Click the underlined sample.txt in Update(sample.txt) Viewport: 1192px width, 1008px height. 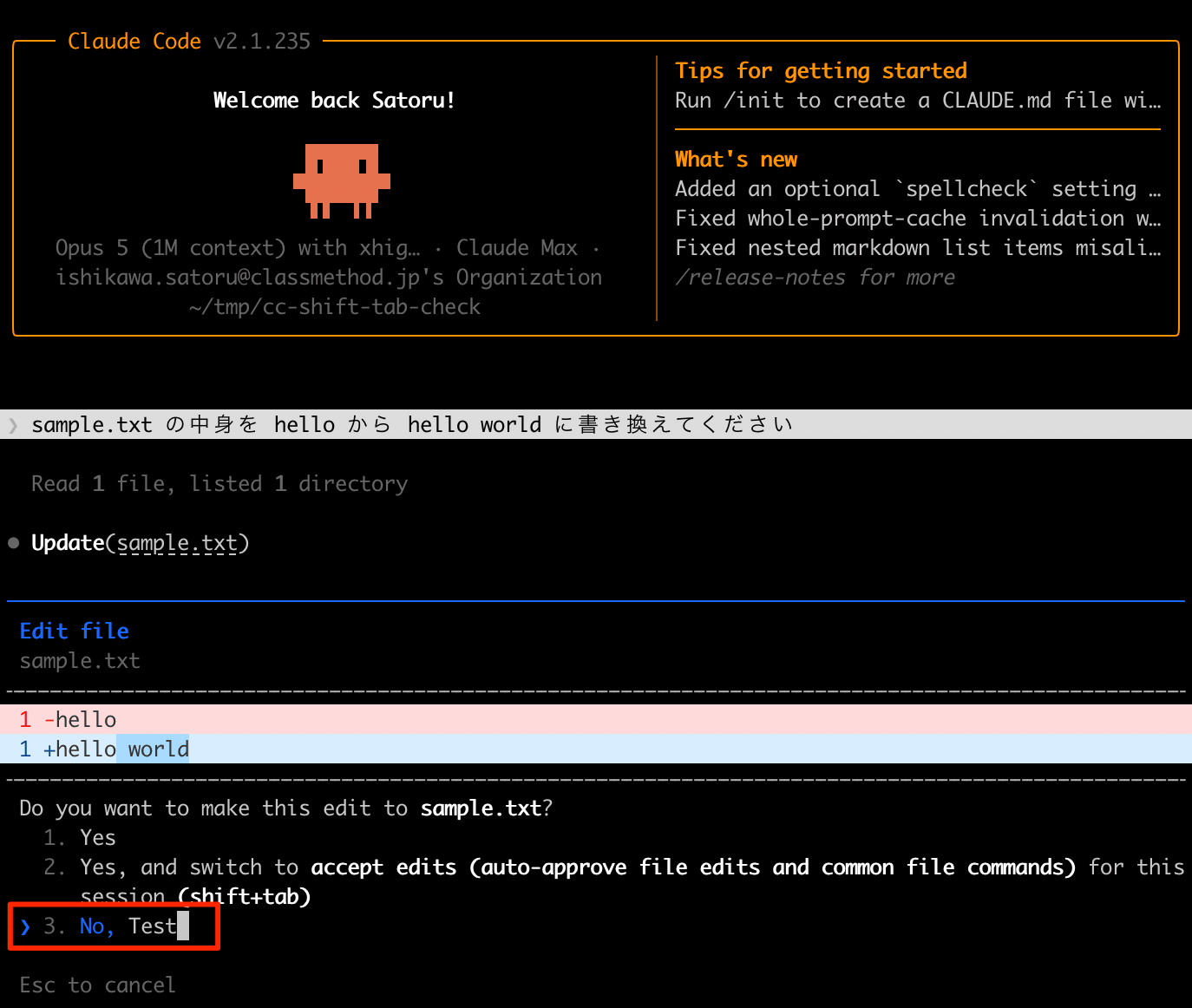[177, 543]
